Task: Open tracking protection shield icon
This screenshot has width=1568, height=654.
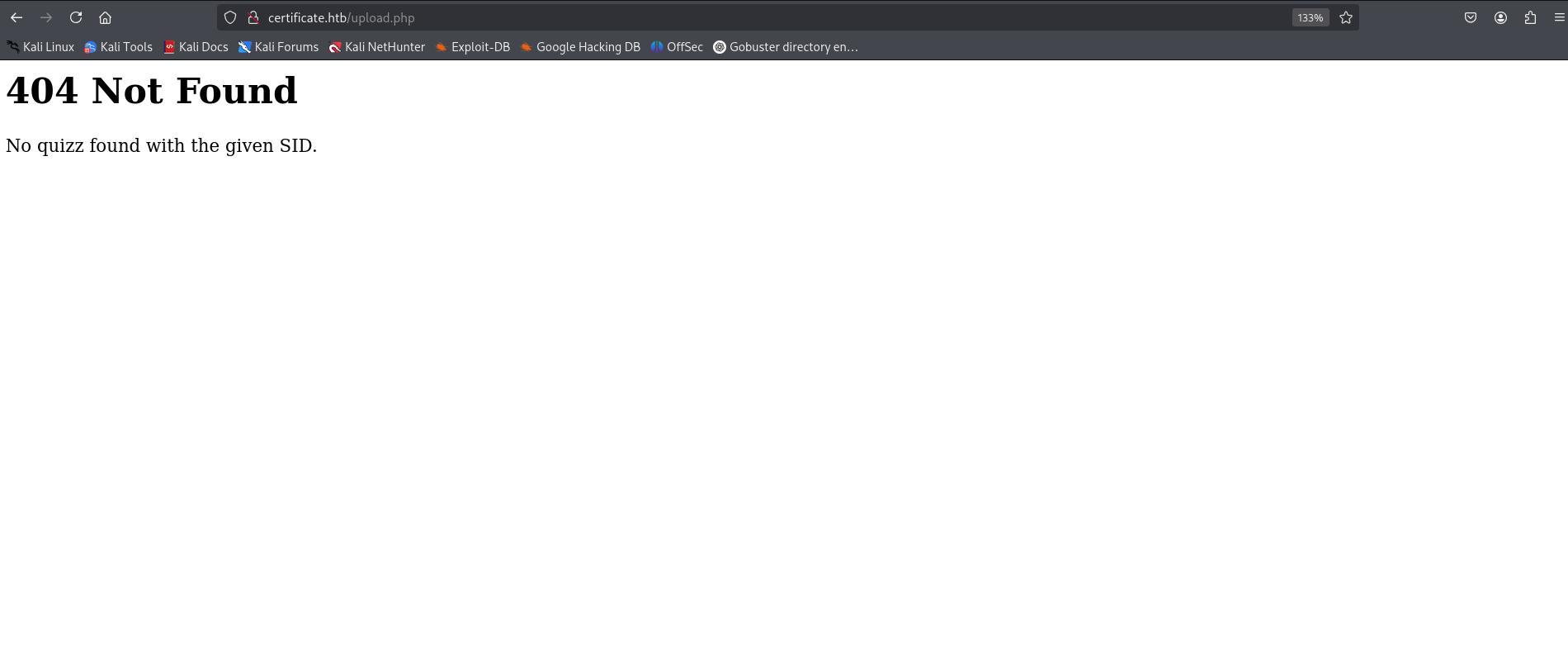Action: coord(230,17)
